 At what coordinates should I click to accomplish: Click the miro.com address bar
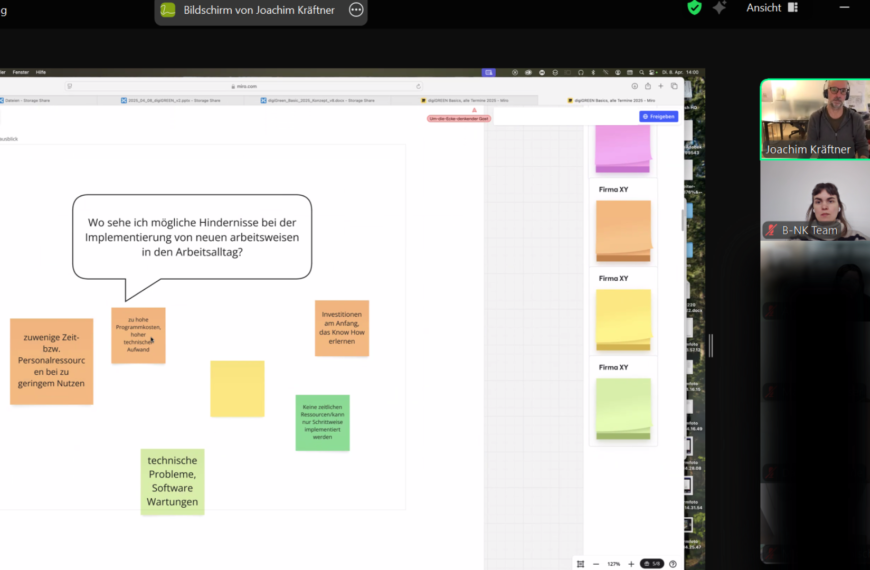(244, 86)
